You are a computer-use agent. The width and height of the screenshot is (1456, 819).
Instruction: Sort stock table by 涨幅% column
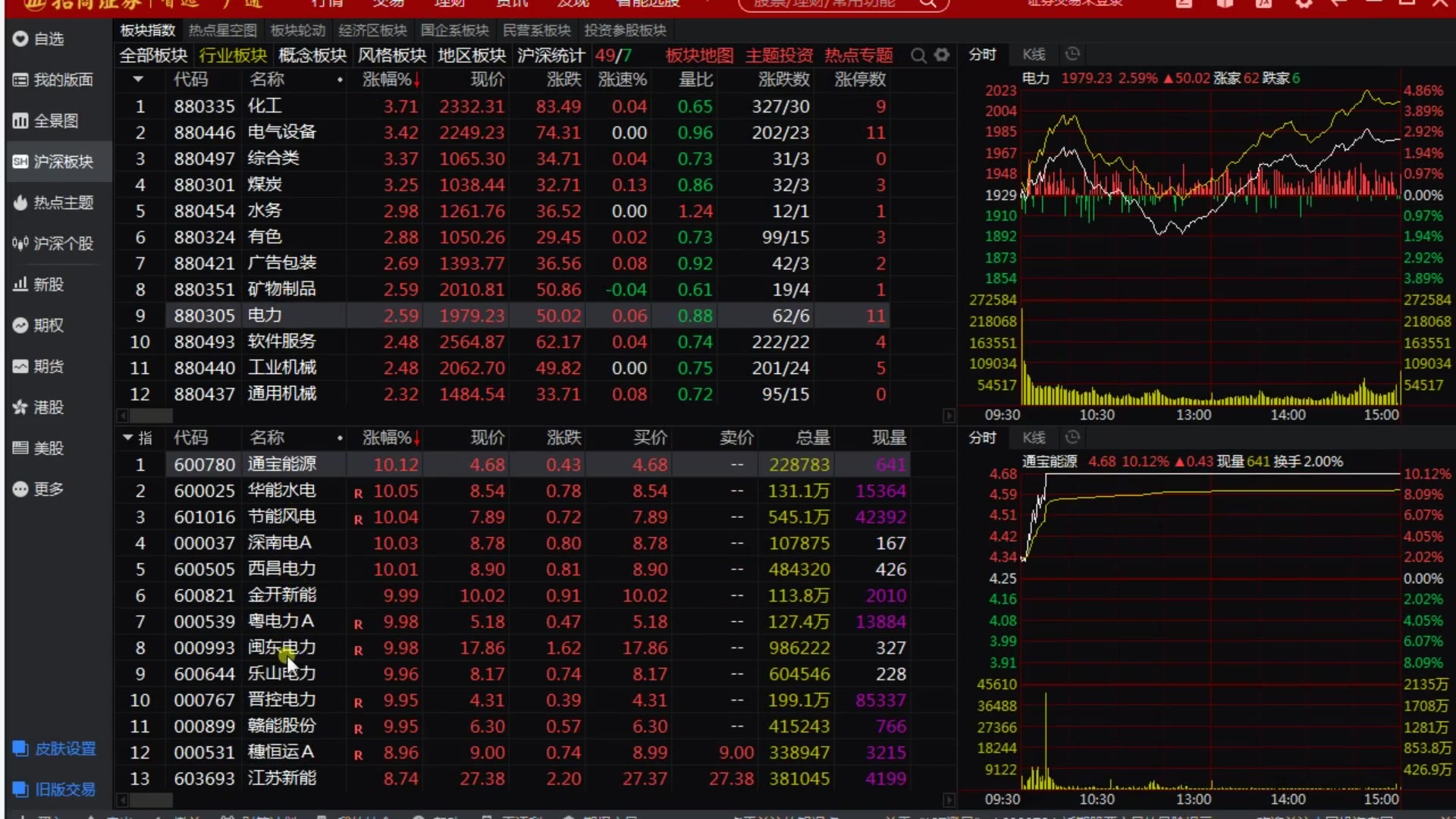point(391,438)
